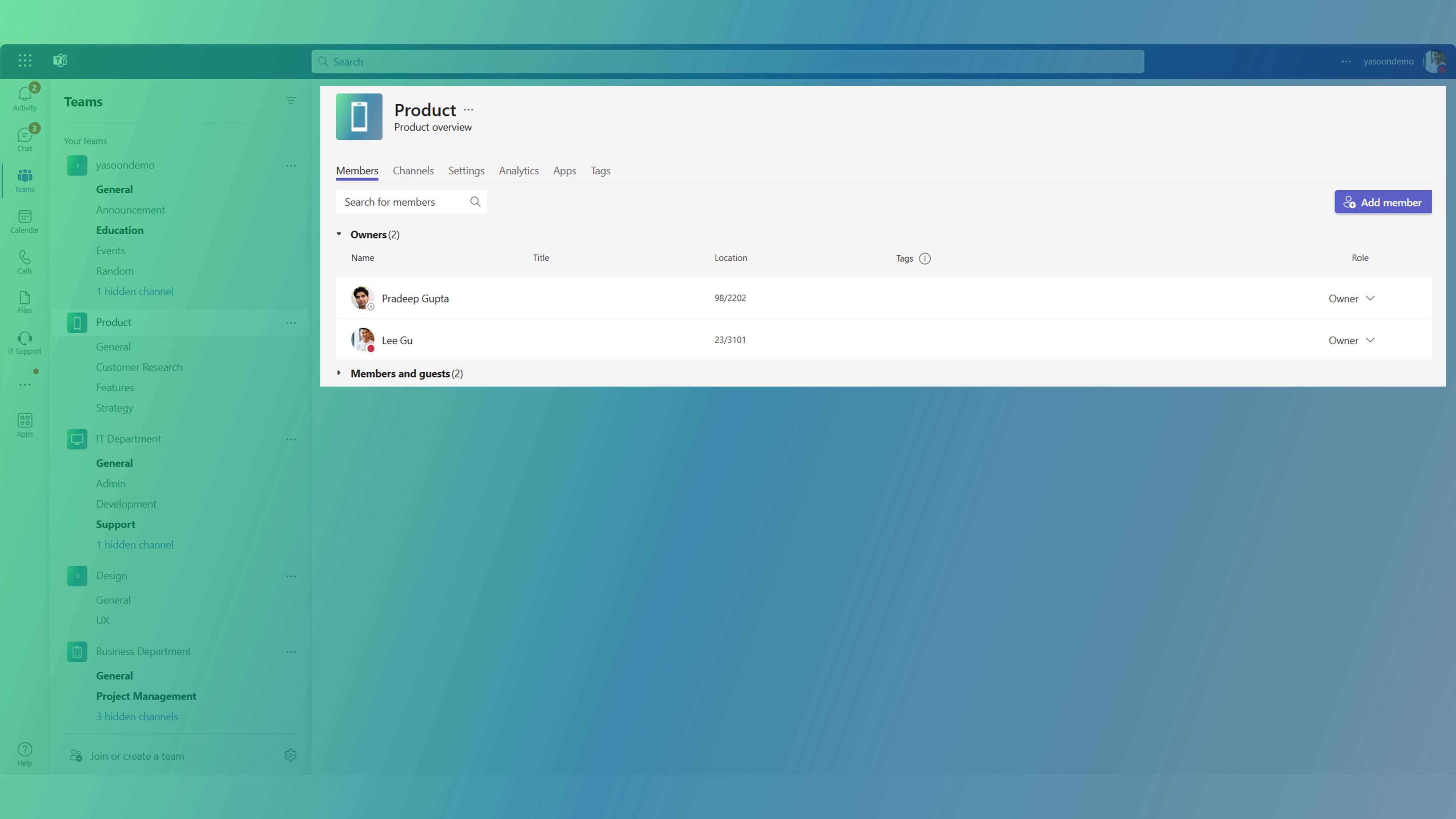Open more options for the Product team

click(291, 322)
